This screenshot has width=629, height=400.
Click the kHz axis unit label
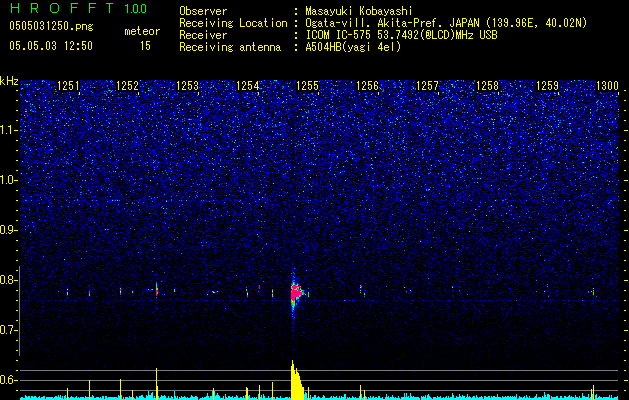tap(9, 81)
